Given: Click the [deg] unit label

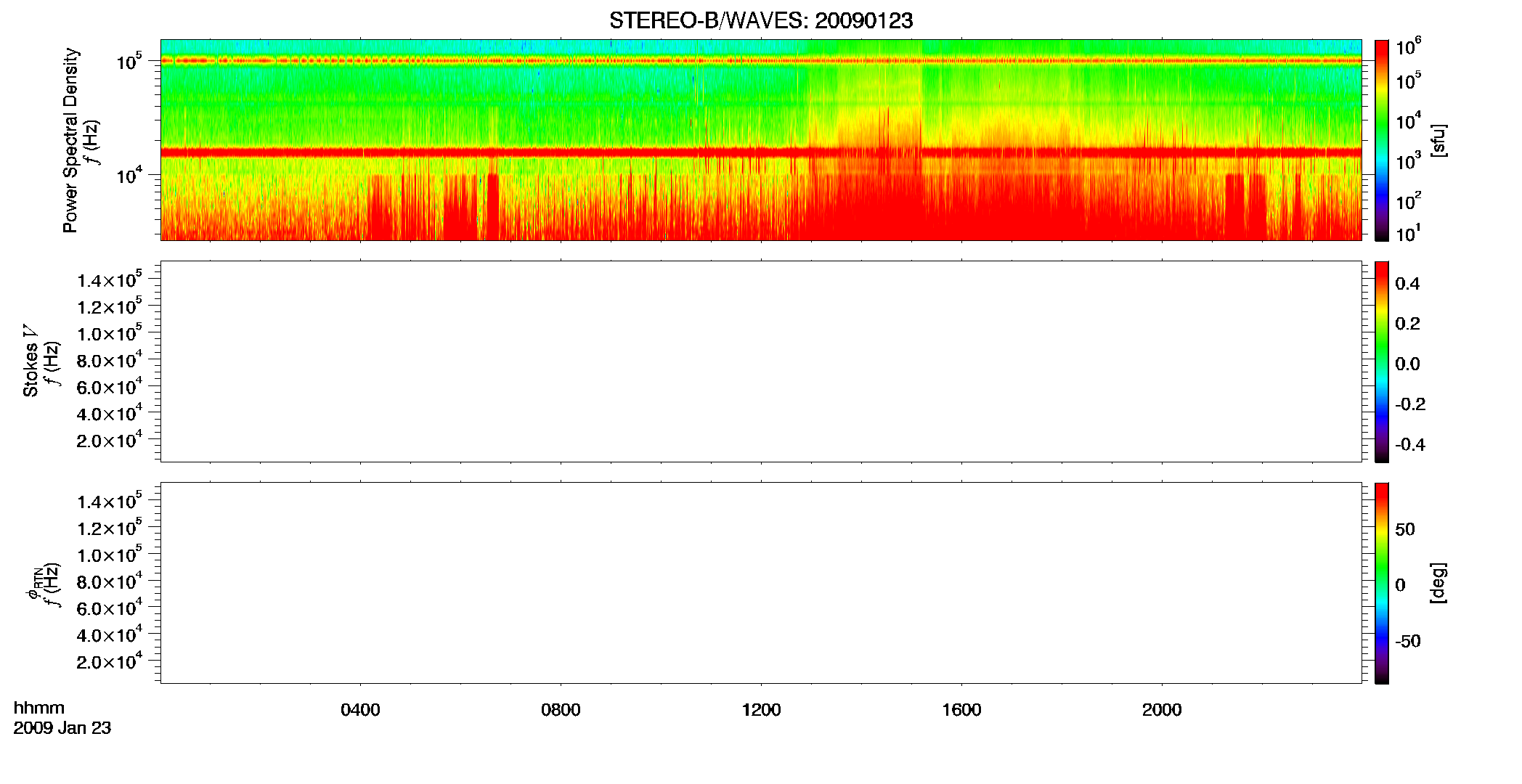Looking at the screenshot, I should [x=1438, y=583].
